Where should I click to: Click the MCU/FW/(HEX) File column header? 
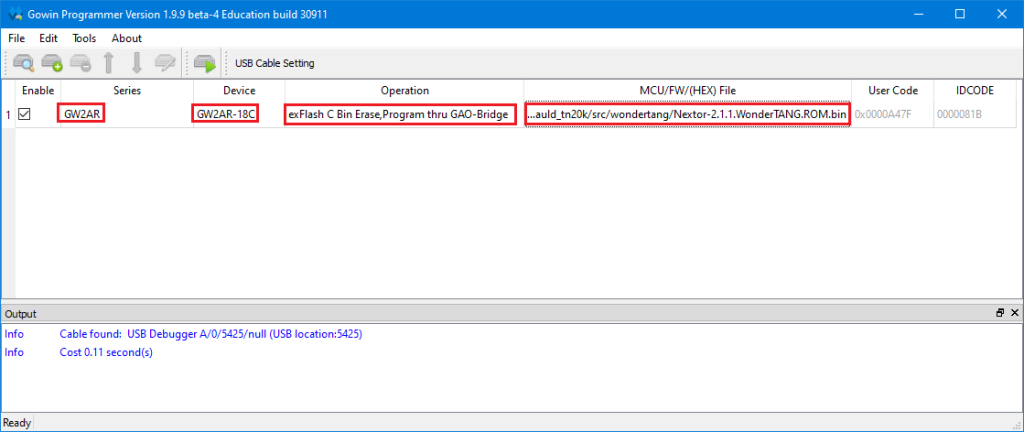(x=688, y=91)
